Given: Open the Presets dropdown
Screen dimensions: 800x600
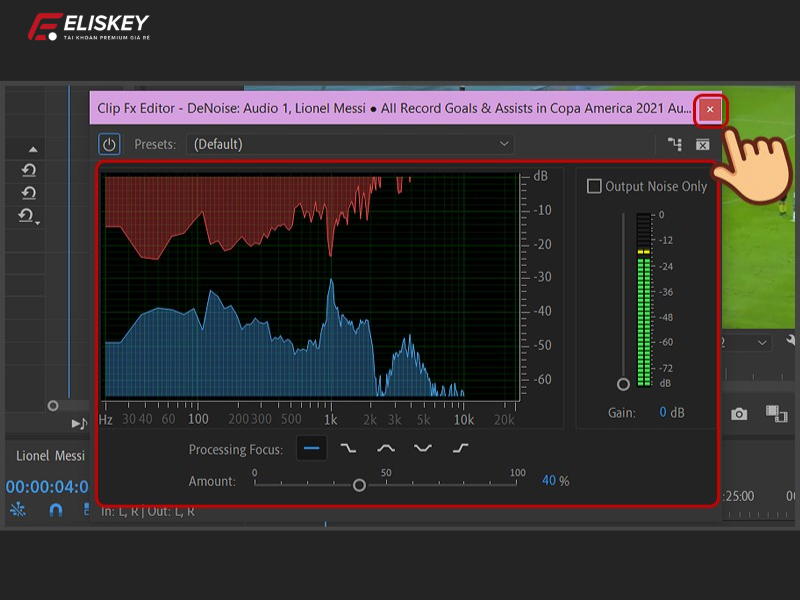Looking at the screenshot, I should pos(352,144).
